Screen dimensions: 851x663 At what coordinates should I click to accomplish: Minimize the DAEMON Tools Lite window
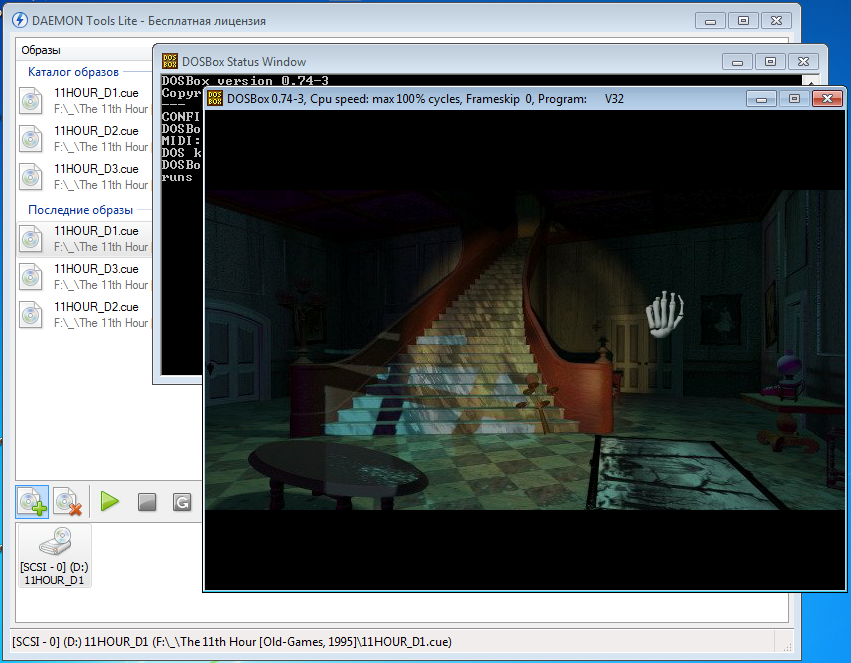coord(710,21)
